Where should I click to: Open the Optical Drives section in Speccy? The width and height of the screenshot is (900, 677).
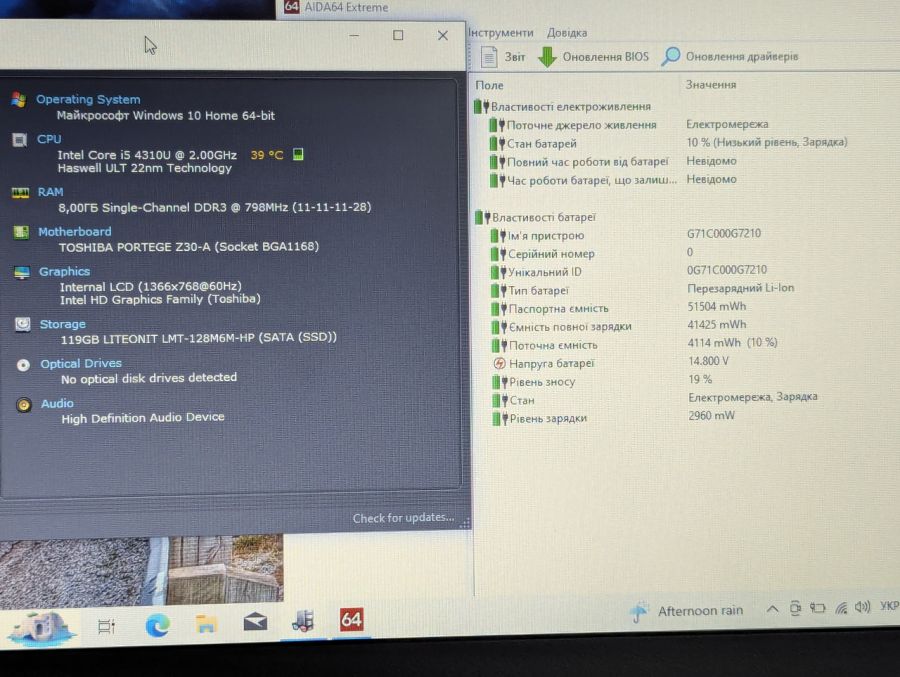pyautogui.click(x=81, y=363)
